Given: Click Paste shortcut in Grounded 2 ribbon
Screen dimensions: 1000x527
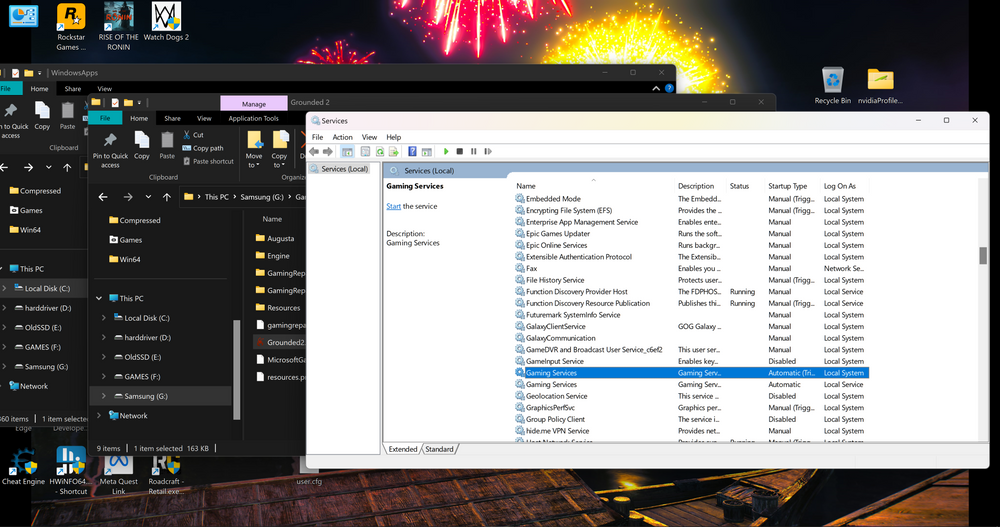Looking at the screenshot, I should pyautogui.click(x=208, y=161).
